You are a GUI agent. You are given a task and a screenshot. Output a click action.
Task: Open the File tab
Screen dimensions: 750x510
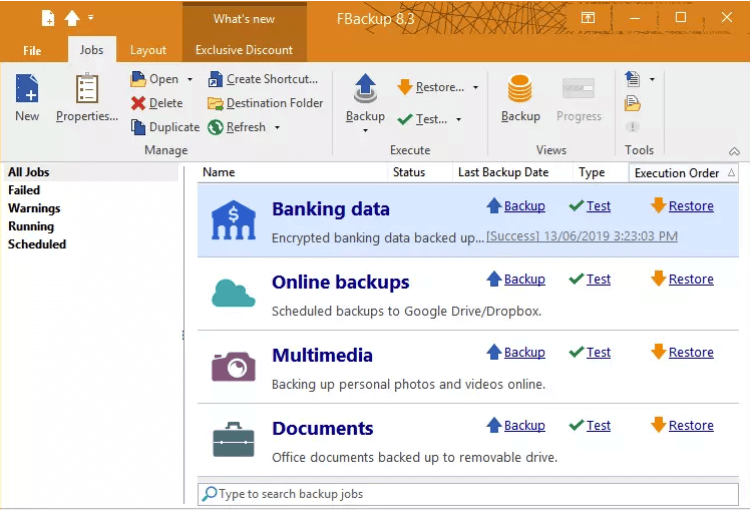click(32, 50)
